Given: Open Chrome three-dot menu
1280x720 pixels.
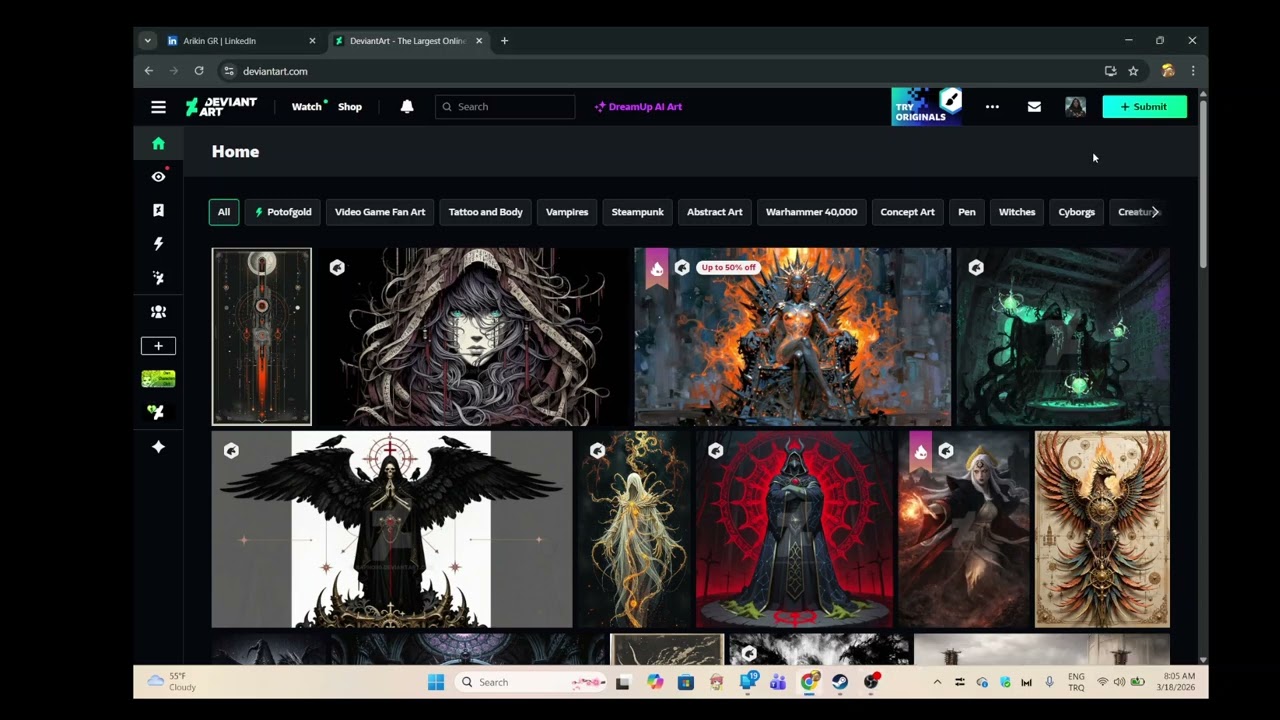Looking at the screenshot, I should coord(1192,71).
